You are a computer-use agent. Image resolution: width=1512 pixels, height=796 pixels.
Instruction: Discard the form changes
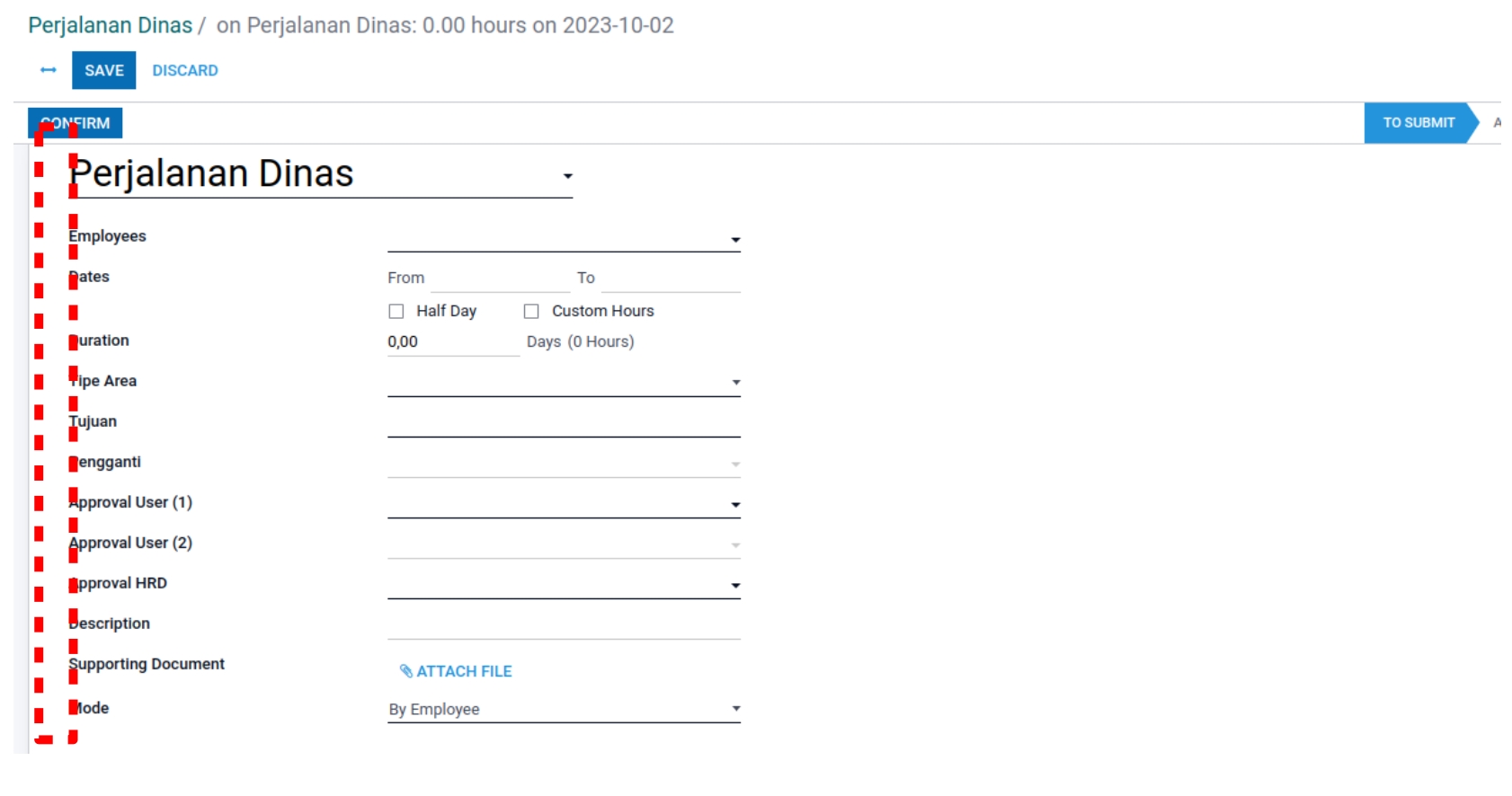click(x=184, y=70)
